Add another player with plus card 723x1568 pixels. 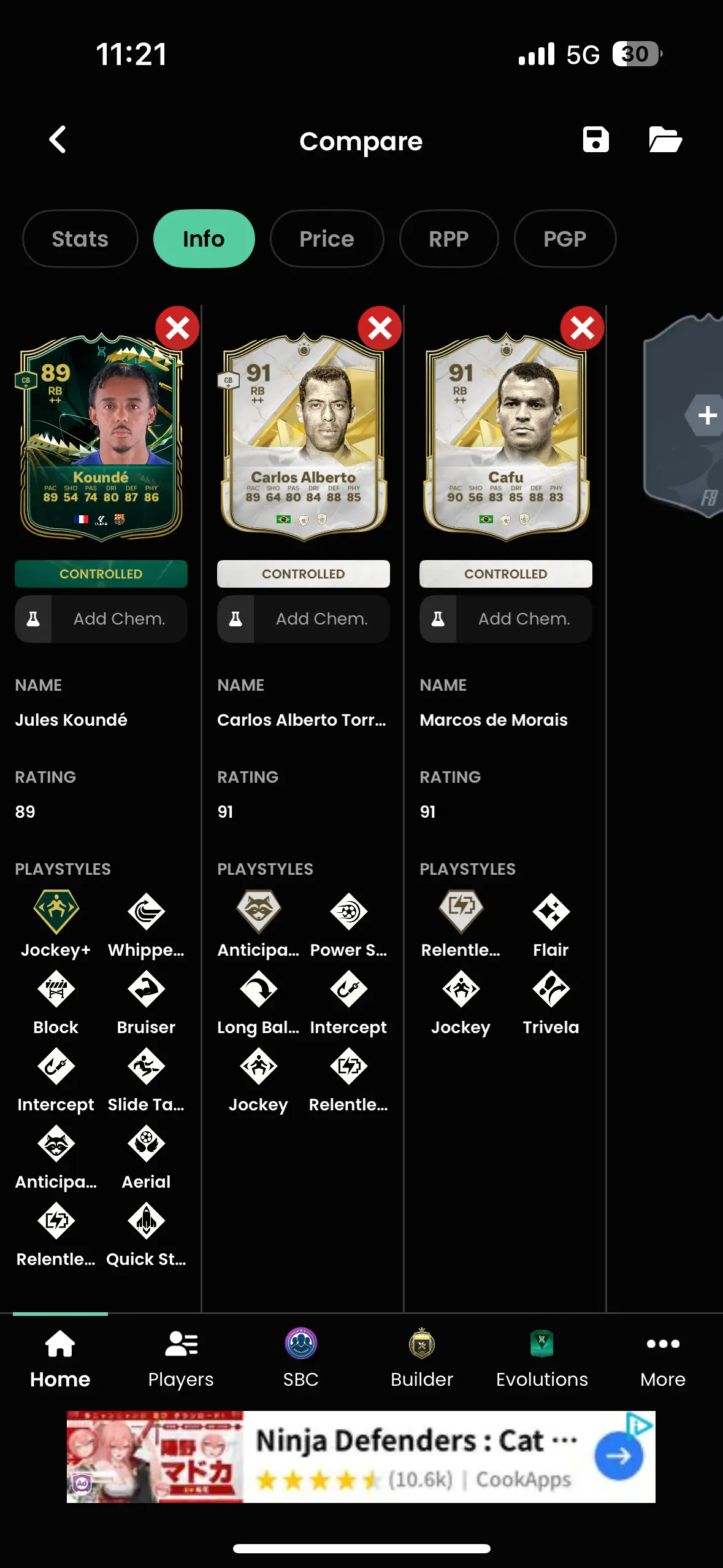click(x=705, y=415)
